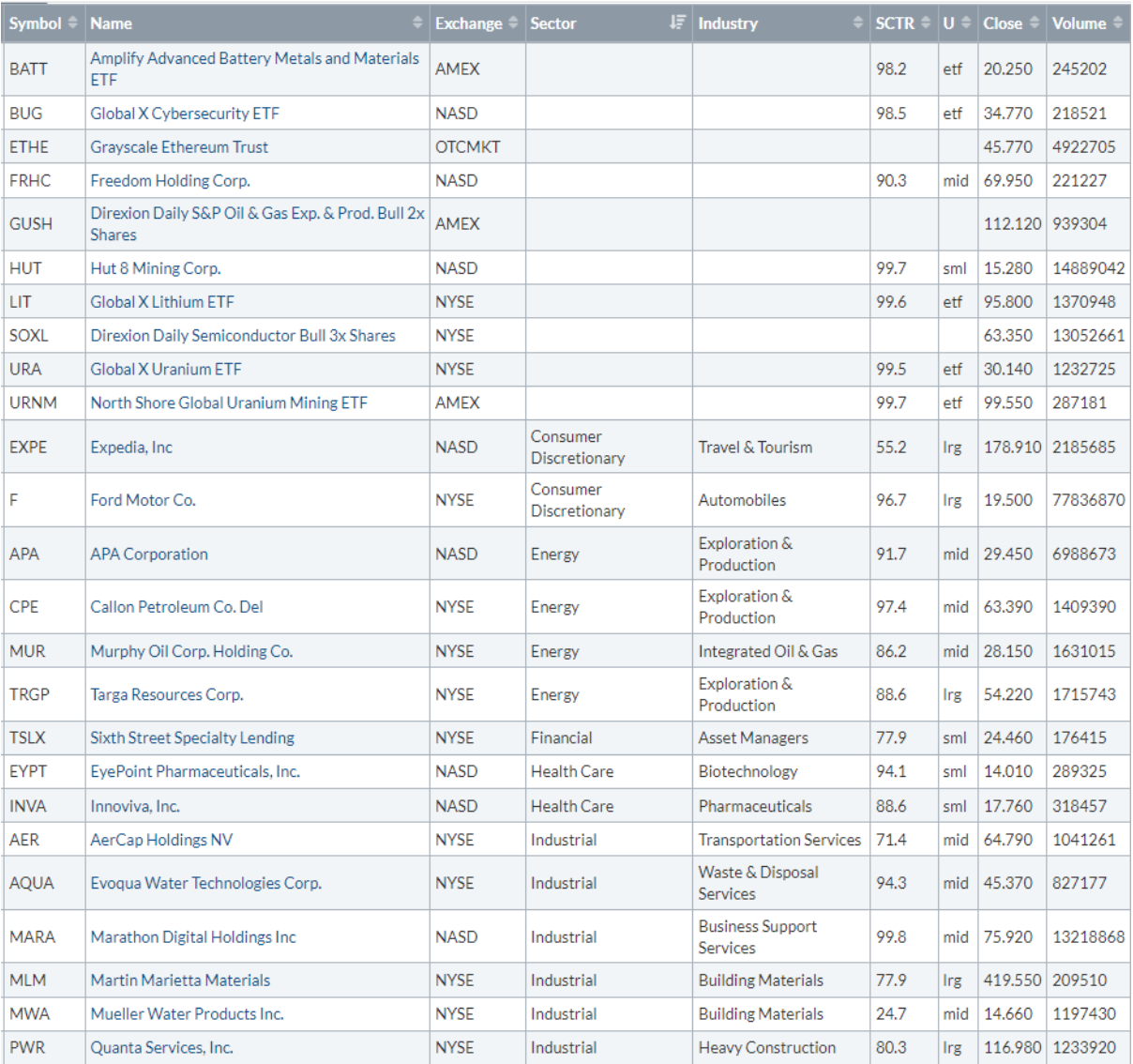Click the Expedia, Inc link
Screen dimensions: 1133x1064
click(131, 448)
